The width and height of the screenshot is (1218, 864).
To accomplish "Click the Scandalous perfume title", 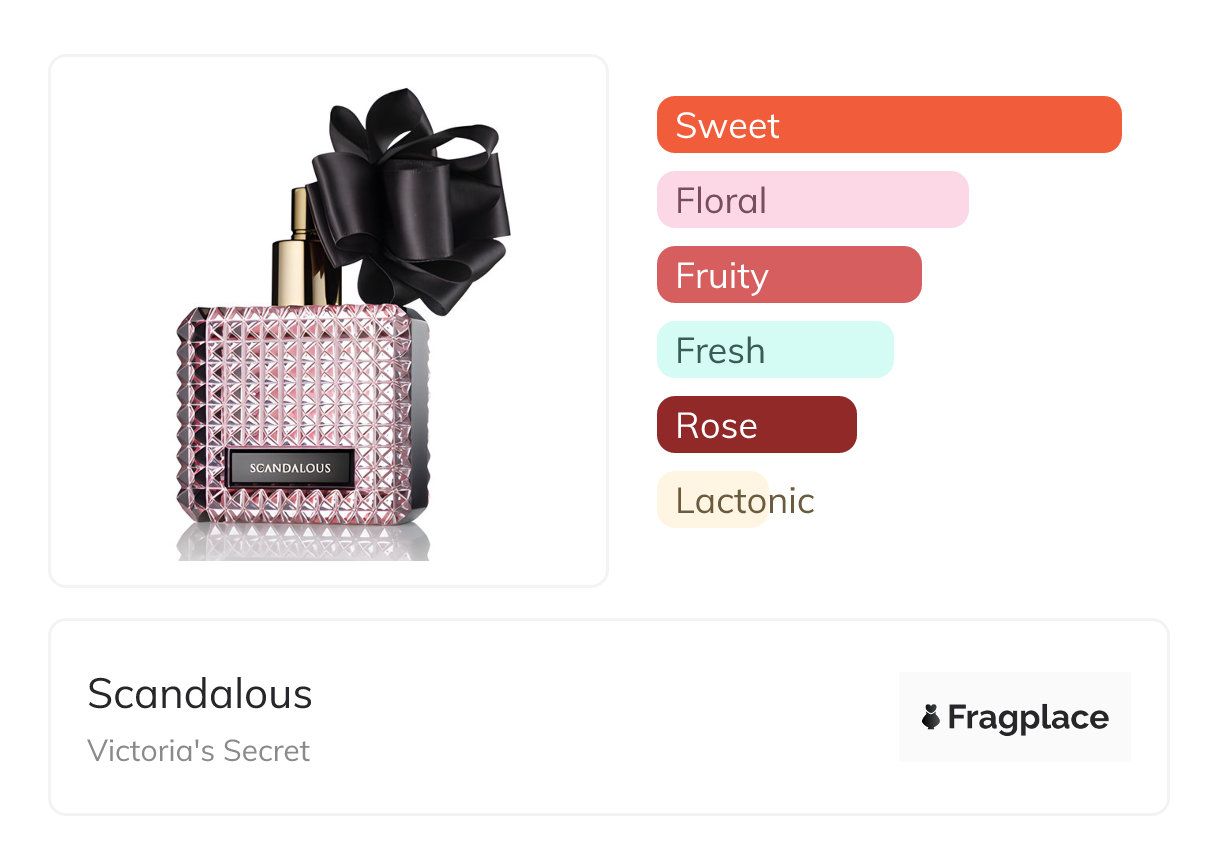I will point(200,694).
